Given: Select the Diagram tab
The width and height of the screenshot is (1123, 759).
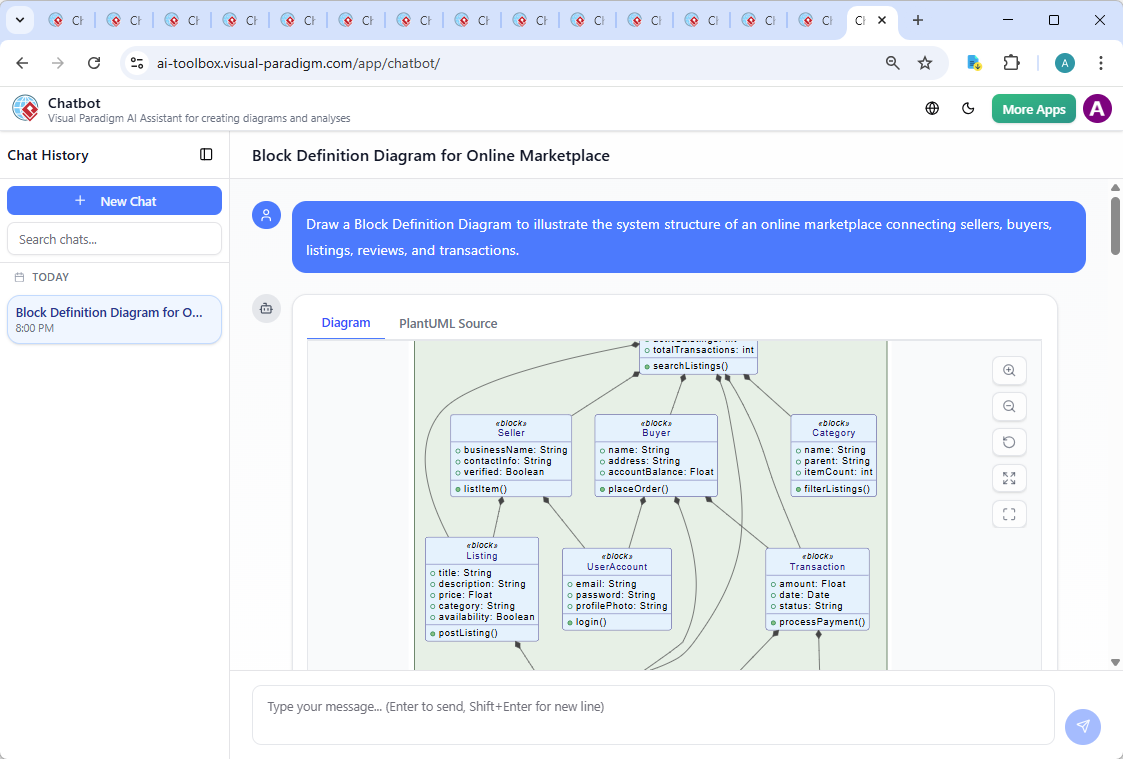Looking at the screenshot, I should 346,323.
